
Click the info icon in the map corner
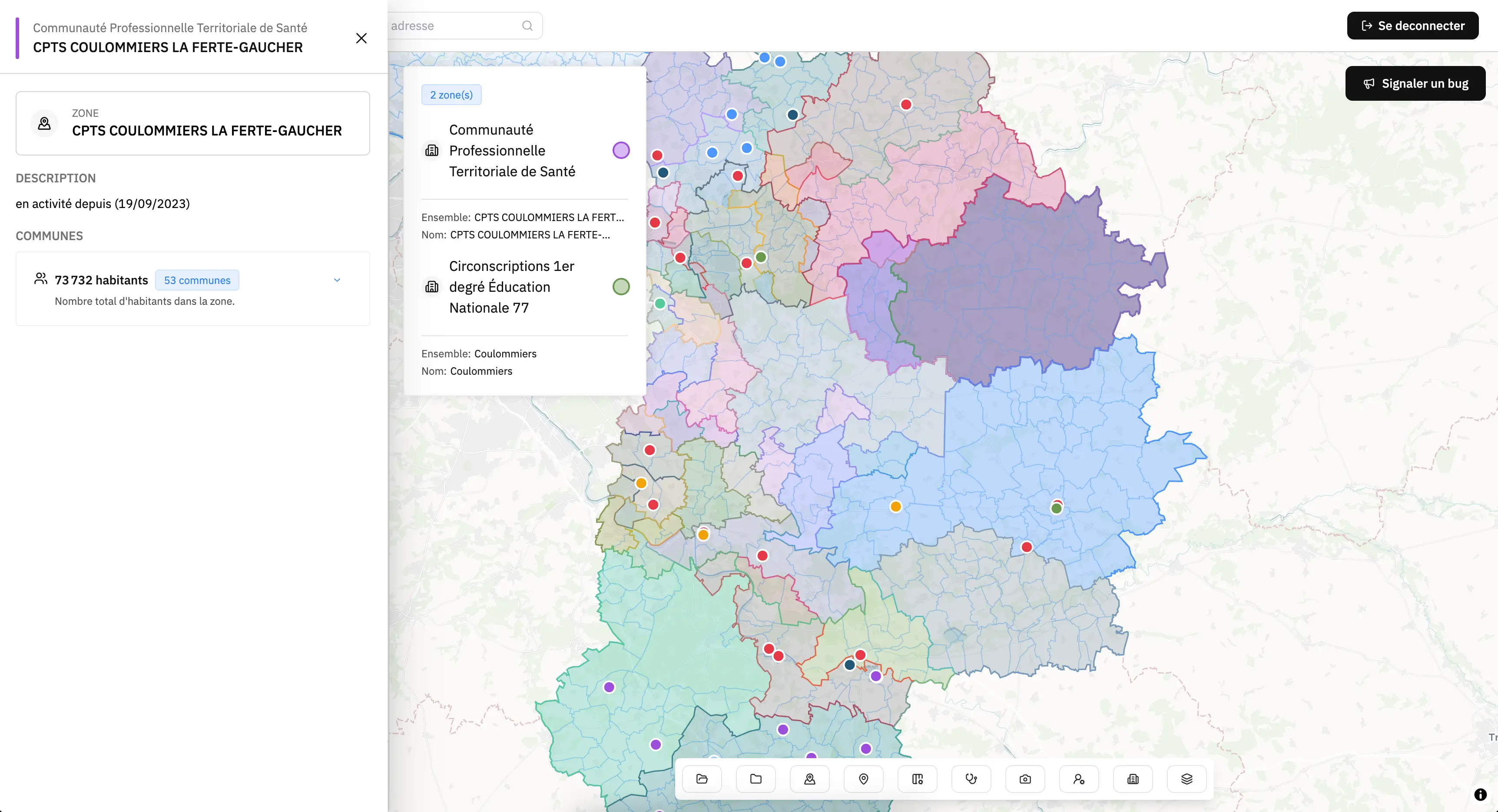(x=1480, y=795)
